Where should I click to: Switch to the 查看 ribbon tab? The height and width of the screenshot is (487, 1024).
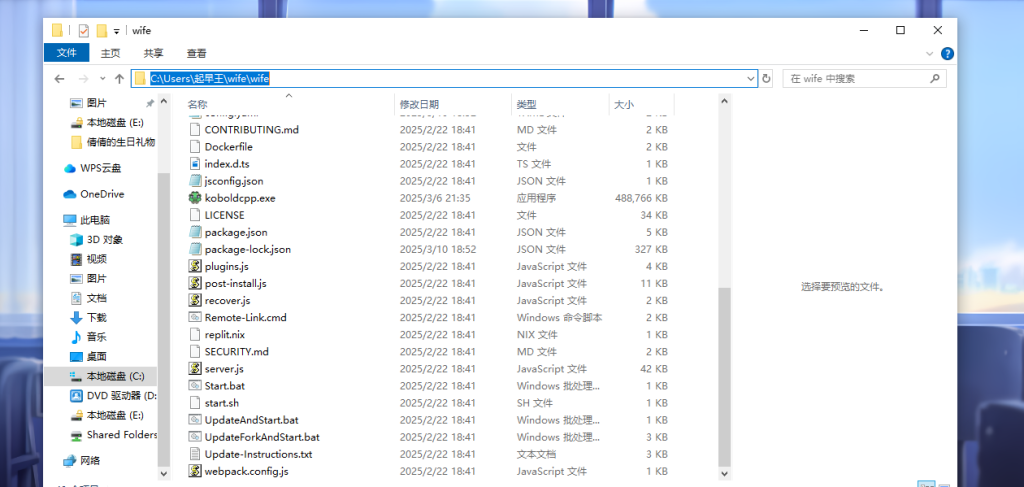[x=196, y=53]
